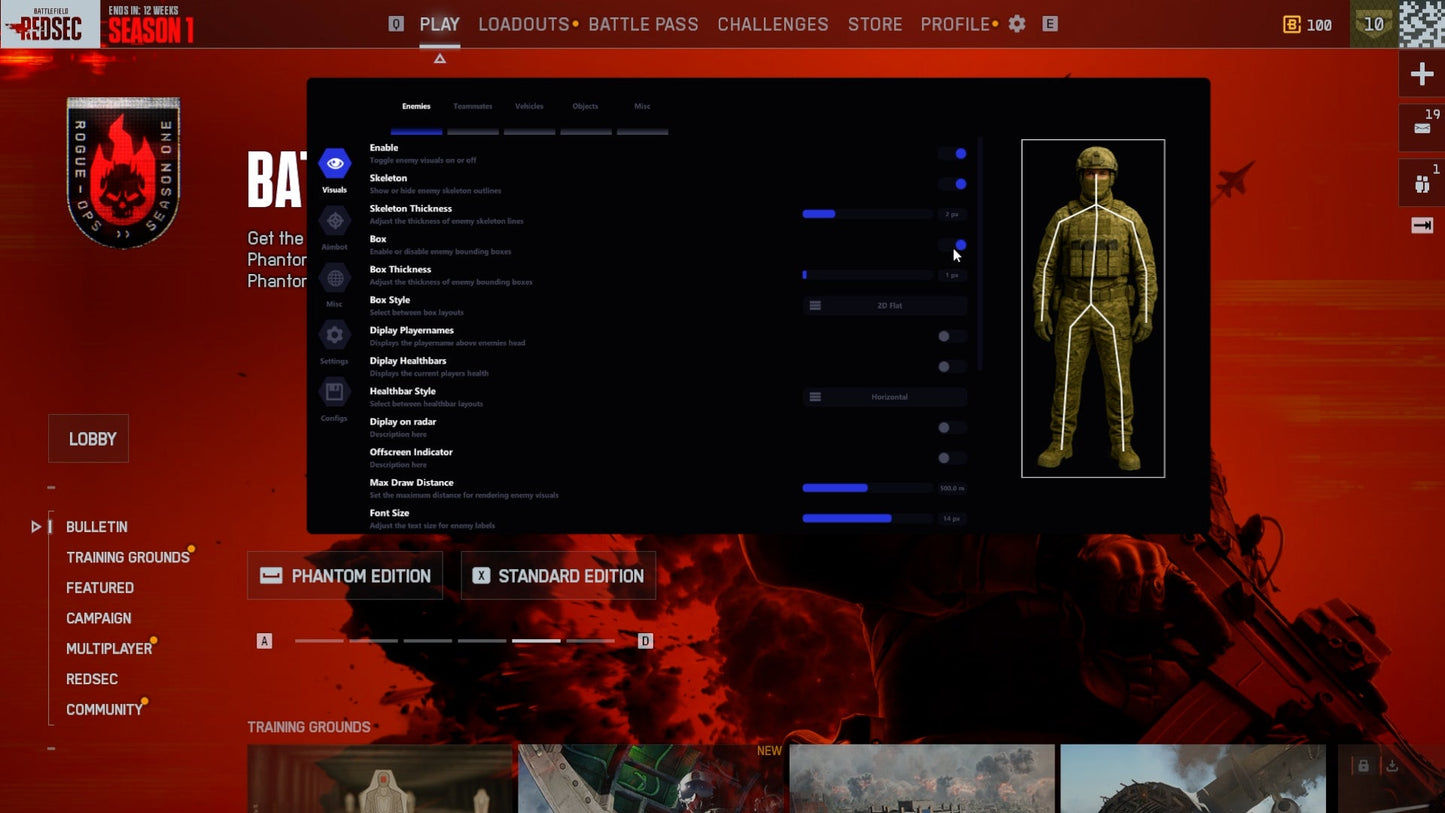The height and width of the screenshot is (813, 1445).
Task: Open the Box Style dropdown showing 2D Flat
Action: coord(885,306)
